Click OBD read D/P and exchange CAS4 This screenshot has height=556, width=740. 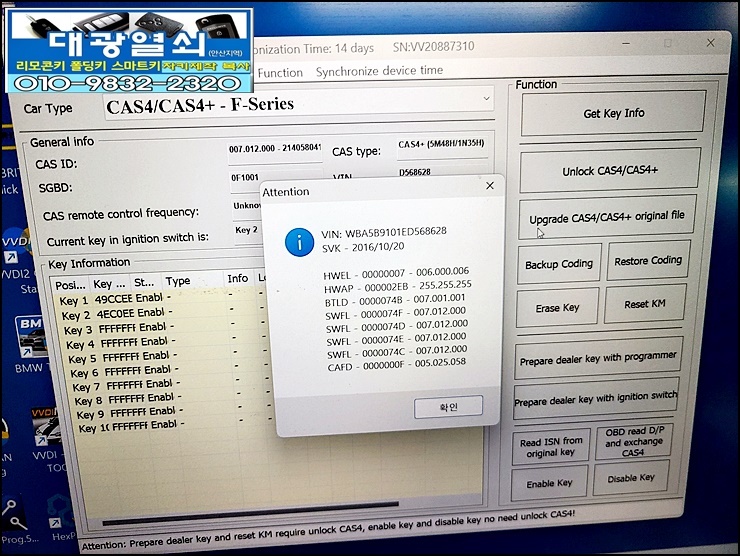634,442
